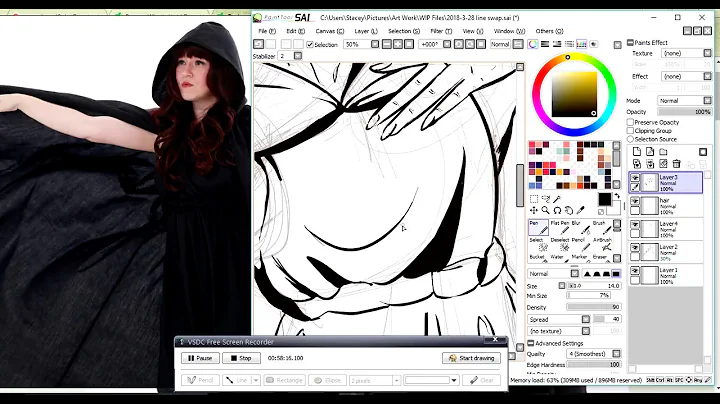The width and height of the screenshot is (720, 404).
Task: Create a new layer folder
Action: pos(663,152)
